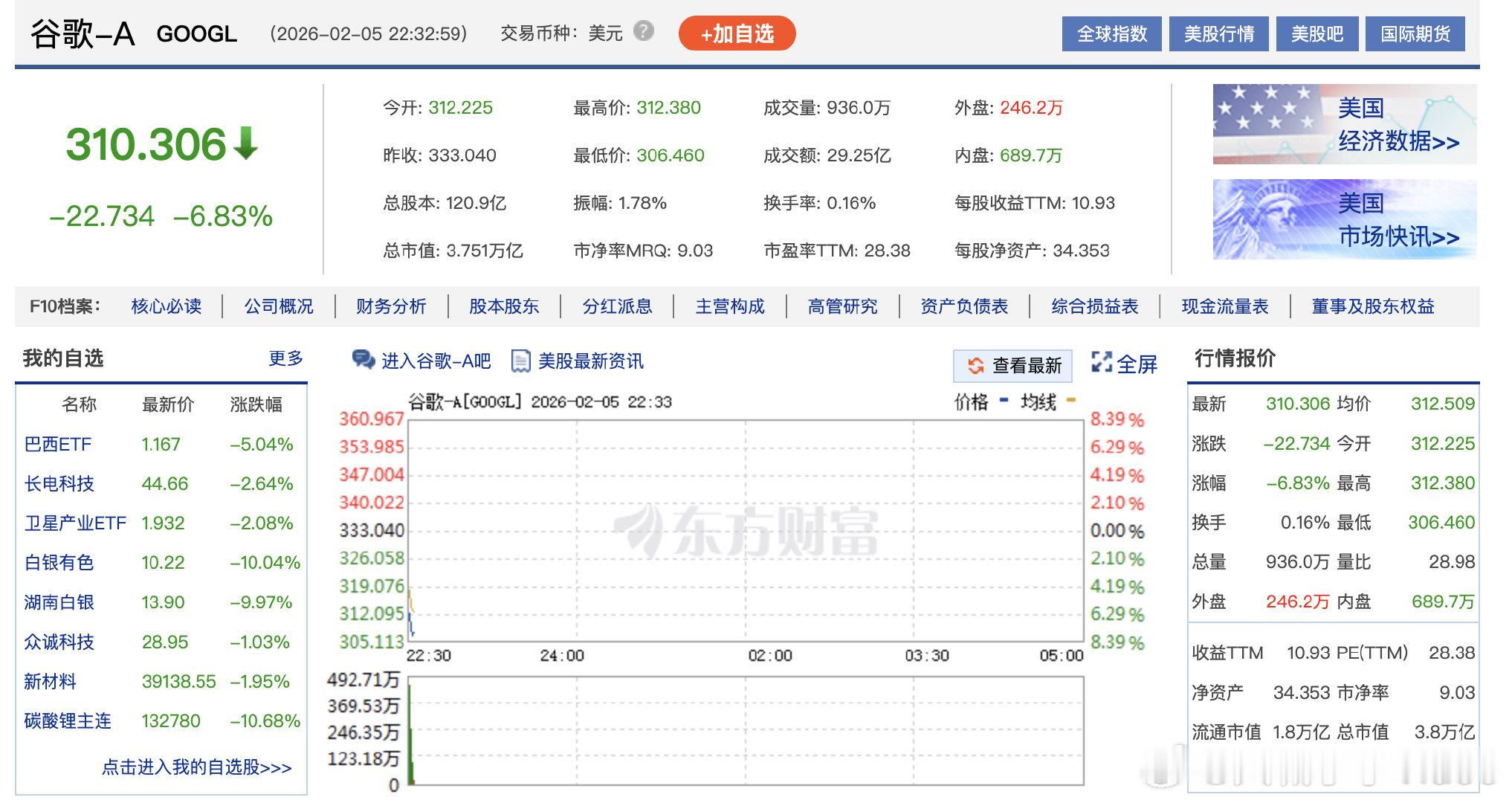Click the question mark help icon
This screenshot has height=803, width=1512.
tap(644, 31)
